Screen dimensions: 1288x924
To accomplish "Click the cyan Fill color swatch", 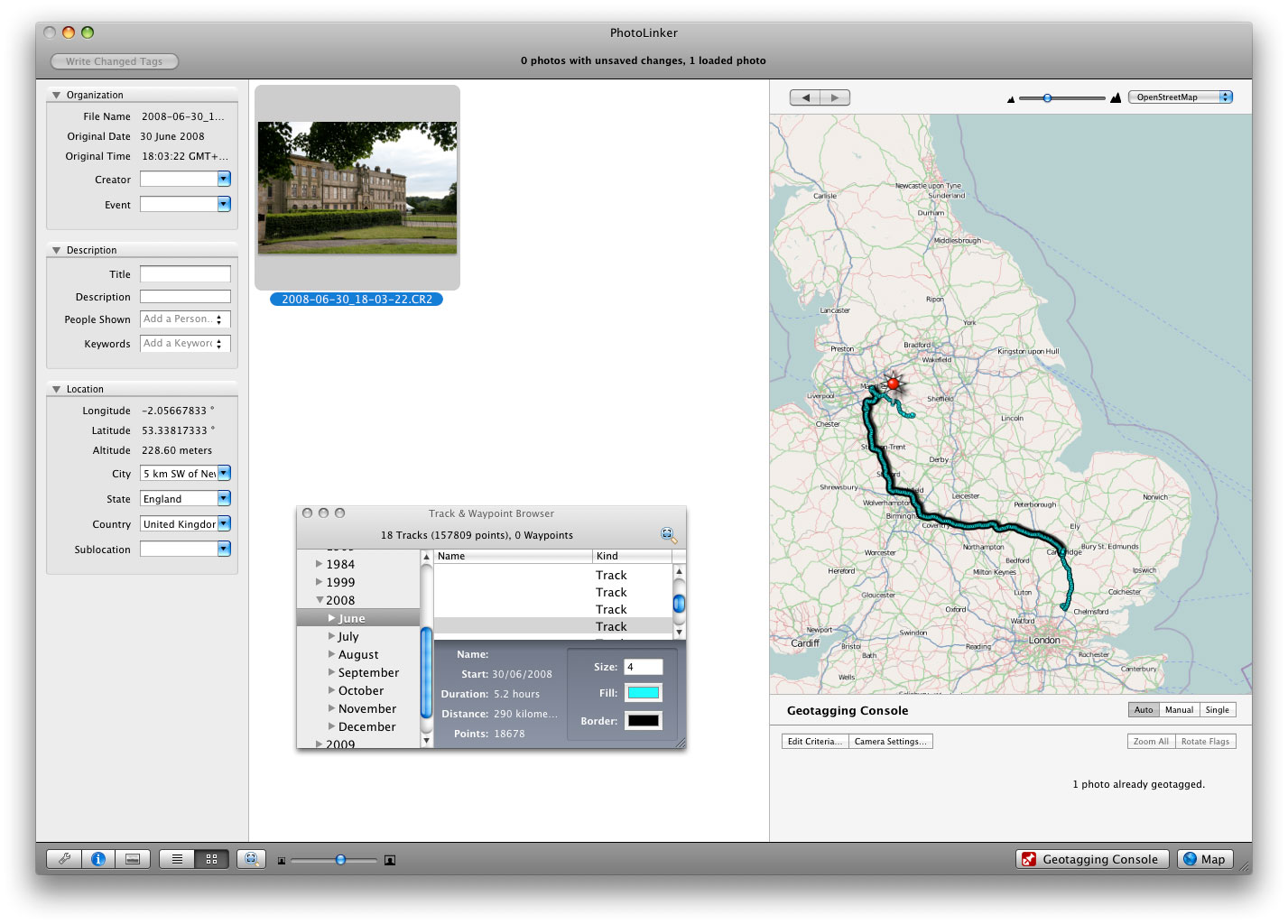I will pyautogui.click(x=643, y=693).
